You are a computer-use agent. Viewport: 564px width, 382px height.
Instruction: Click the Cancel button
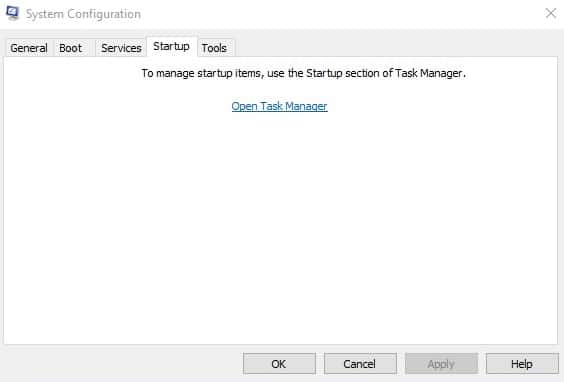pos(360,364)
